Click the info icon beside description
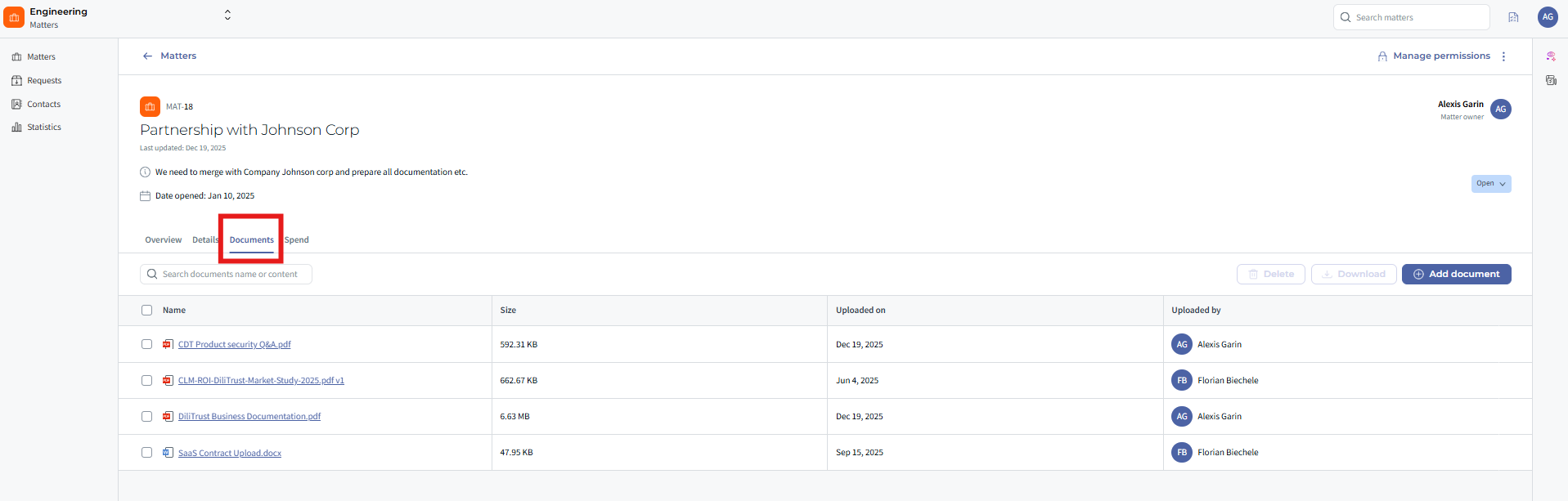1568x501 pixels. point(145,172)
